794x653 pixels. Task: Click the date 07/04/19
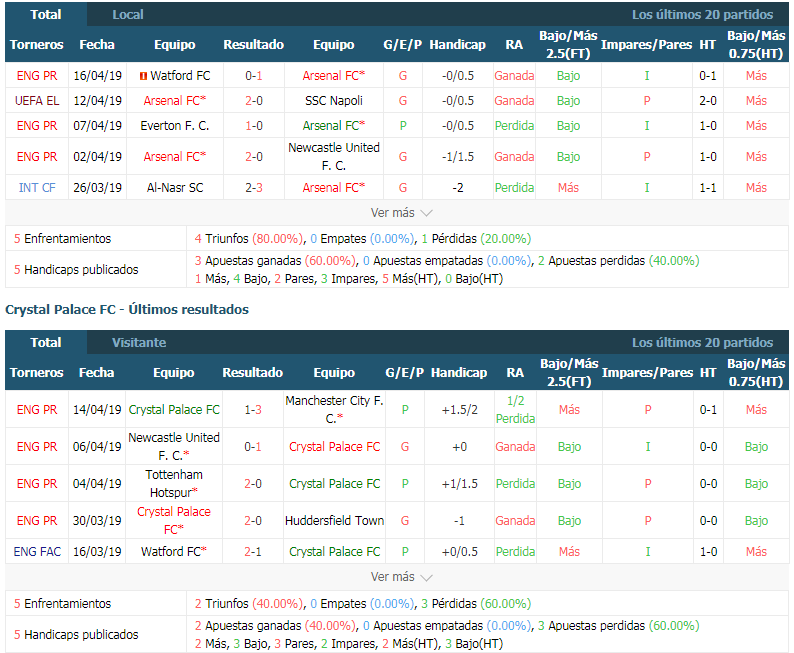97,126
